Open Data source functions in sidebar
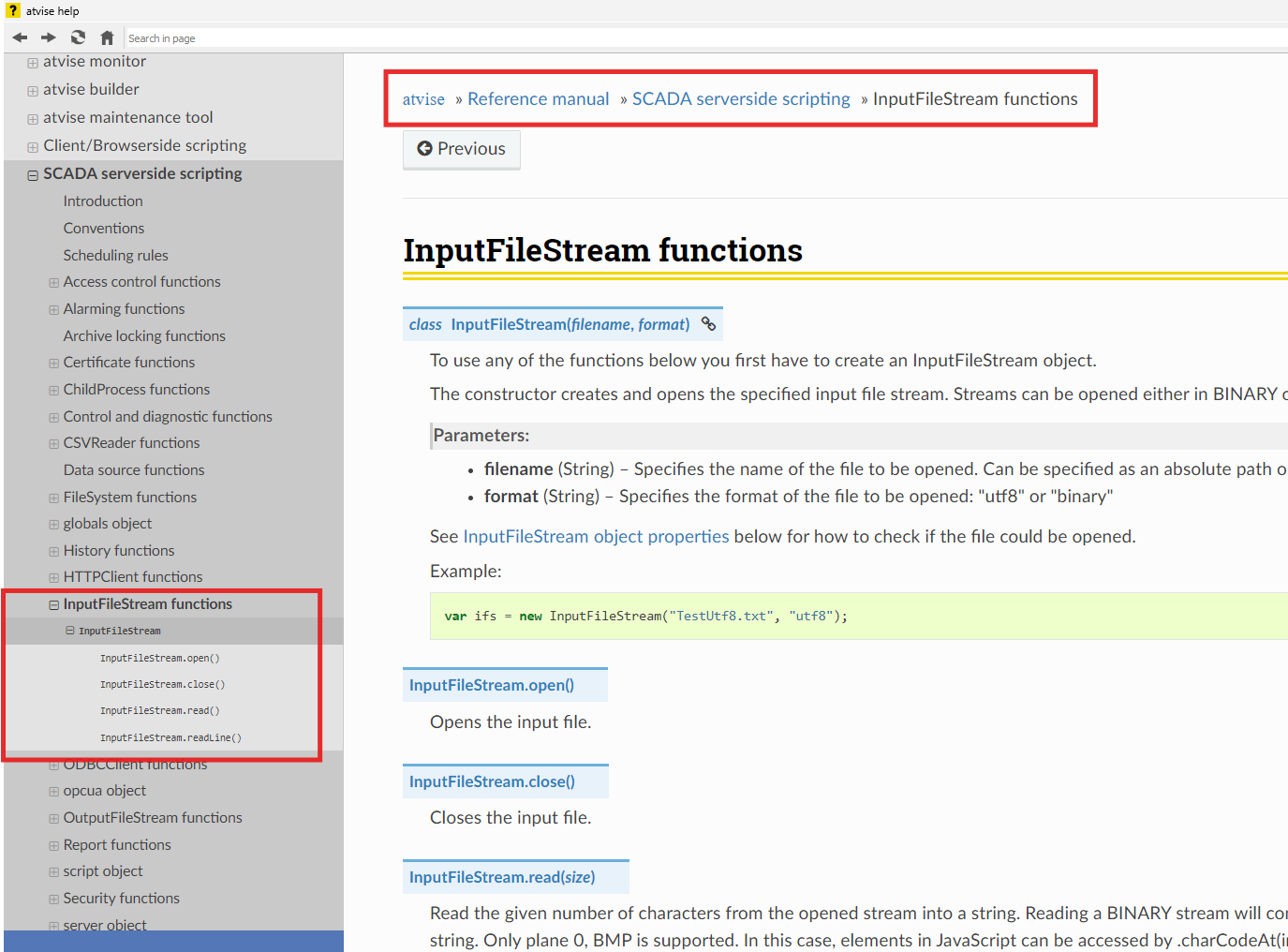The image size is (1288, 952). point(134,469)
